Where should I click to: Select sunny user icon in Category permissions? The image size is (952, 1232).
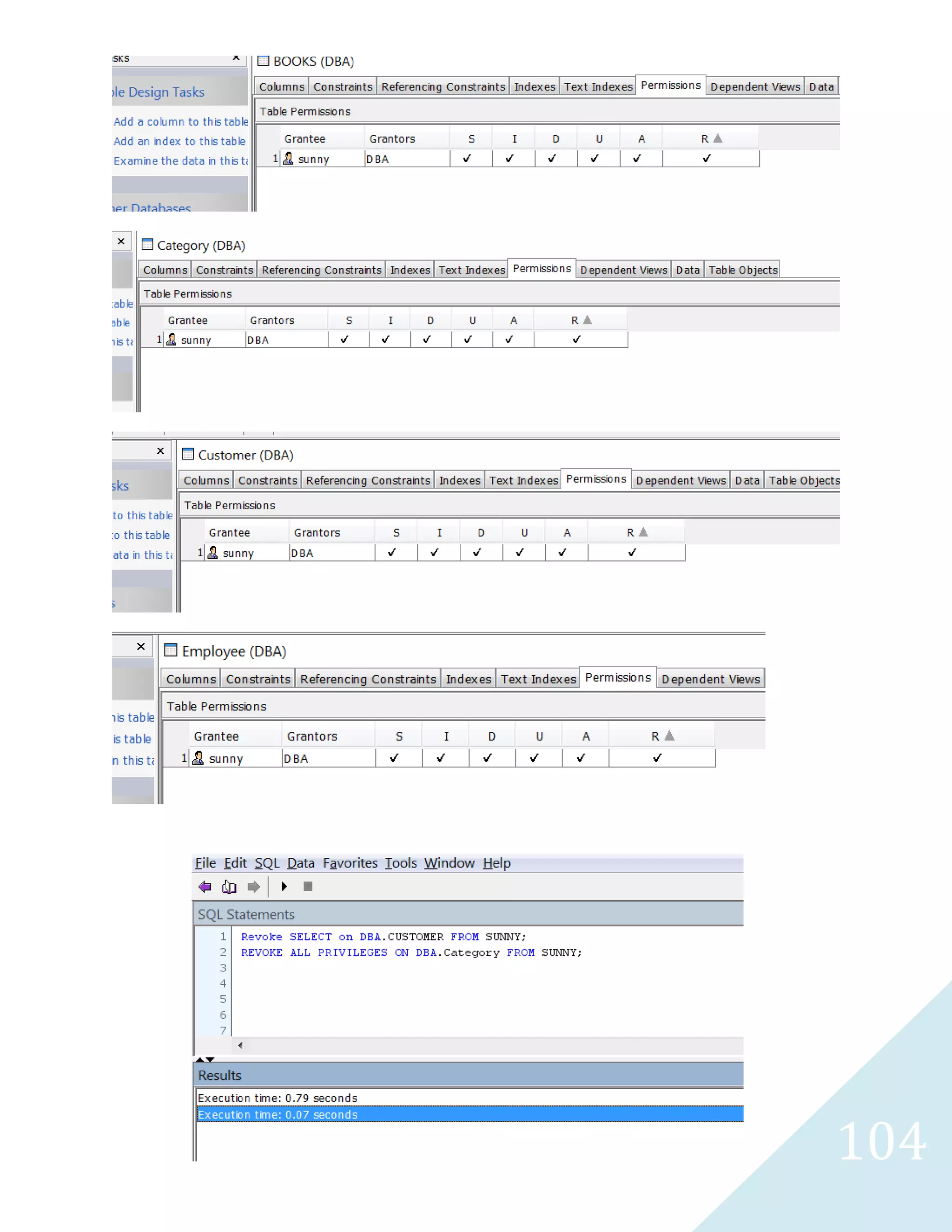click(171, 339)
